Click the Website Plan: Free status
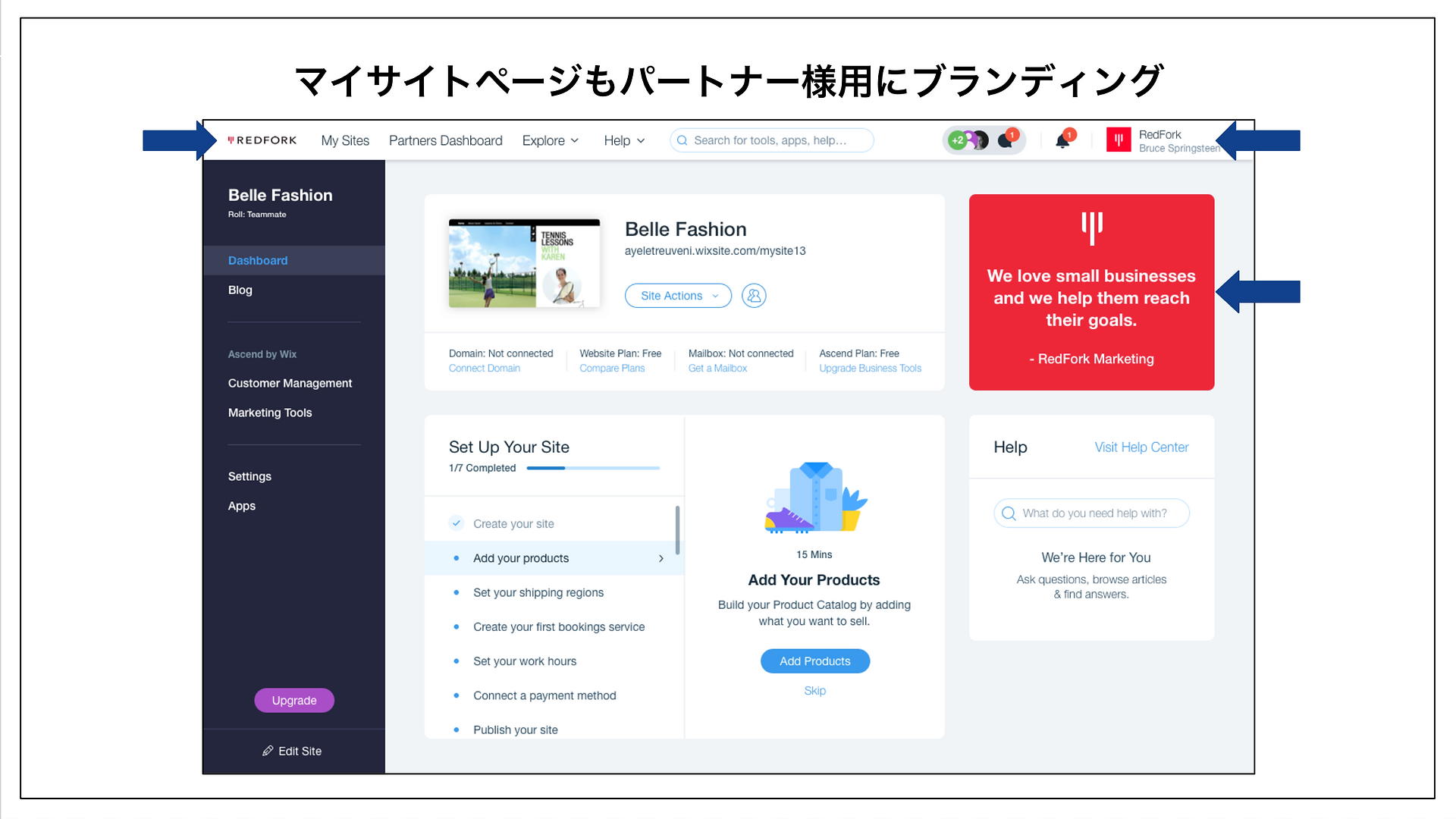The height and width of the screenshot is (819, 1456). 620,353
